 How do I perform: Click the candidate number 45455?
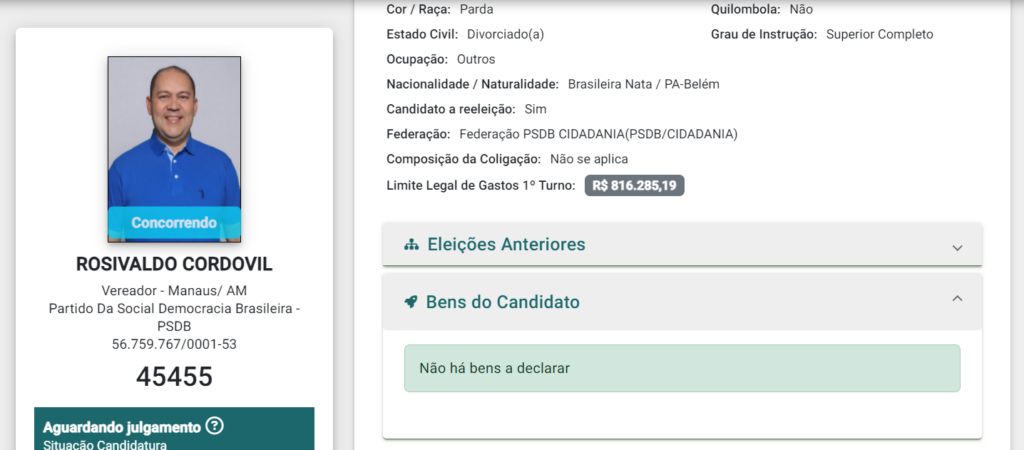[x=174, y=376]
